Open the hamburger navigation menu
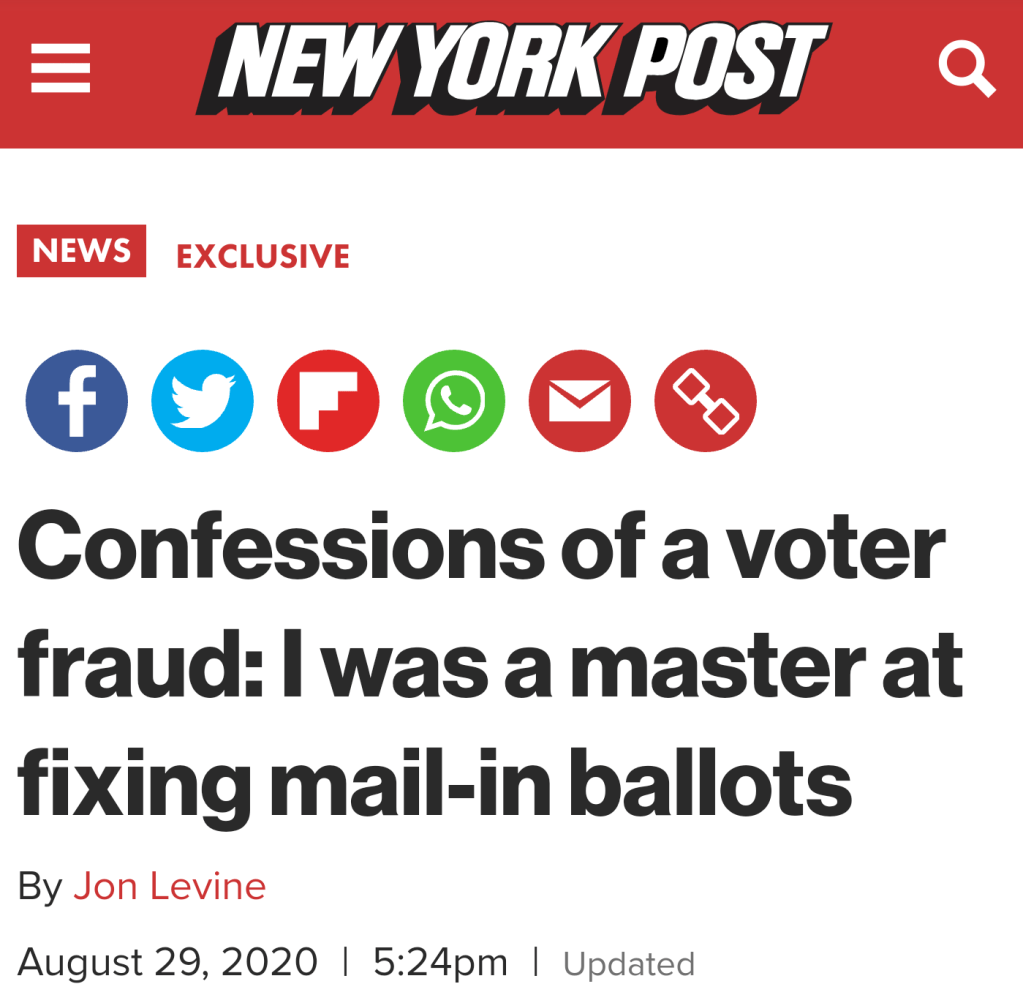1023x1003 pixels. pyautogui.click(x=60, y=71)
